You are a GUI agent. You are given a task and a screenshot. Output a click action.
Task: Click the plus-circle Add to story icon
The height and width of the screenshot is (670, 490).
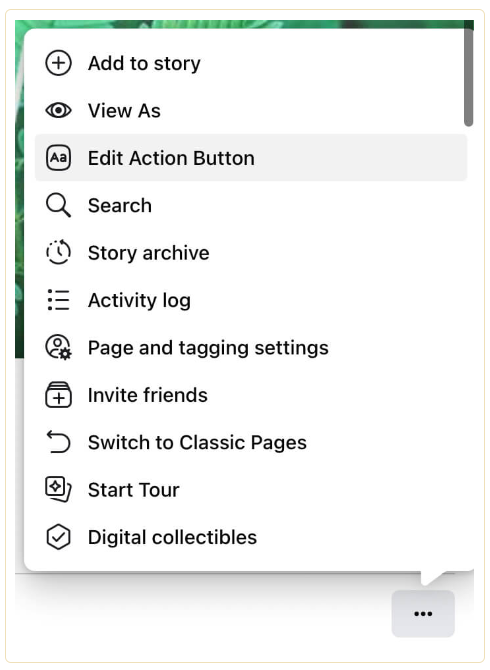click(59, 63)
